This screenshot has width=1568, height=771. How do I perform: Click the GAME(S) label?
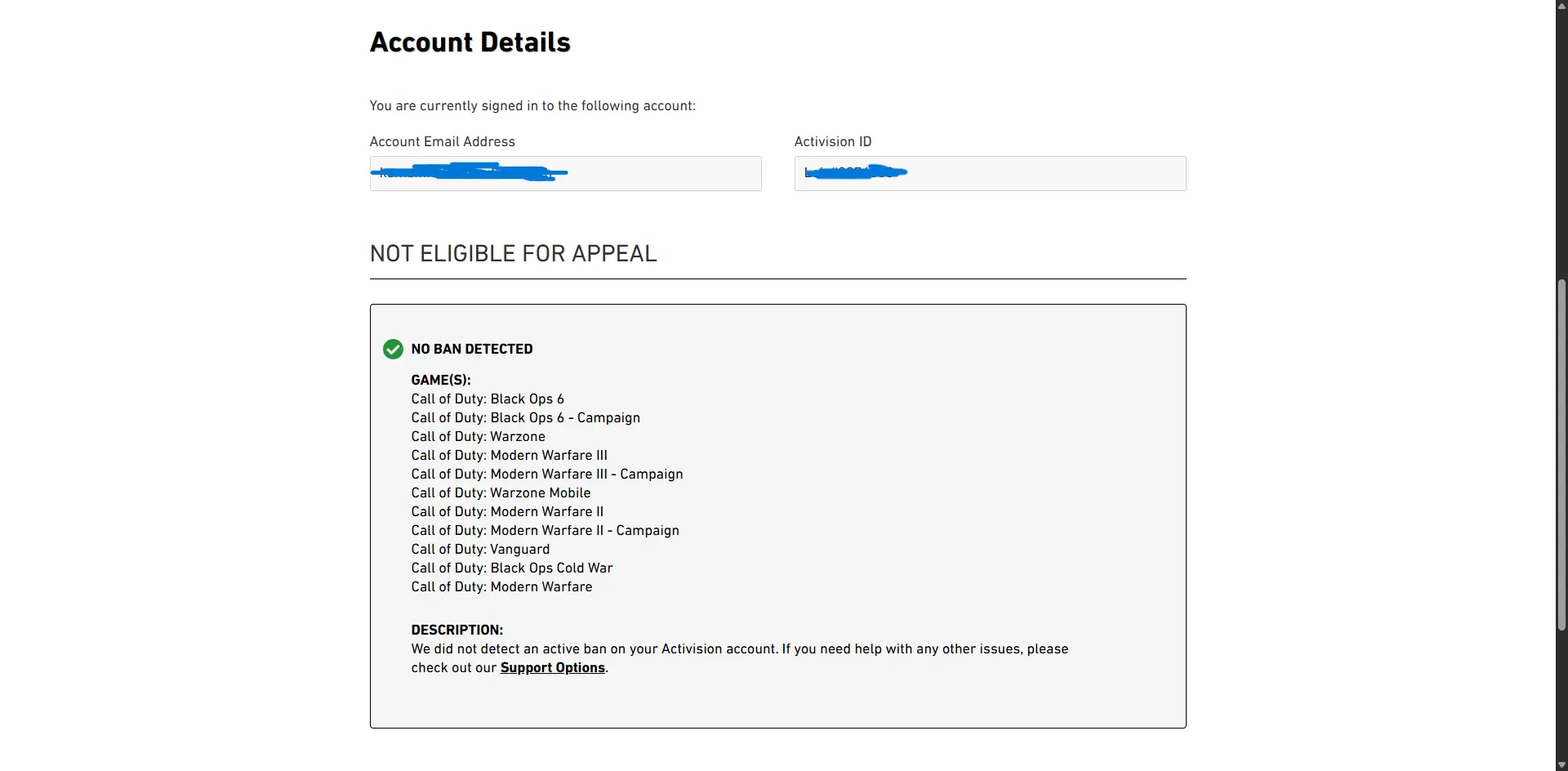440,381
